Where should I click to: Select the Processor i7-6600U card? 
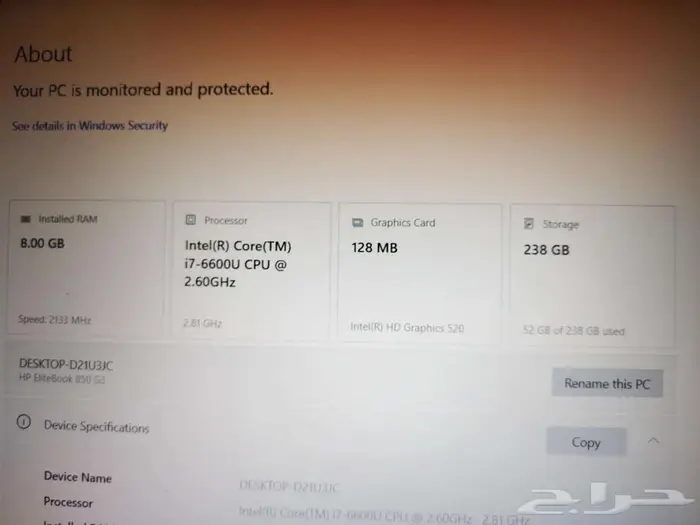[x=252, y=271]
